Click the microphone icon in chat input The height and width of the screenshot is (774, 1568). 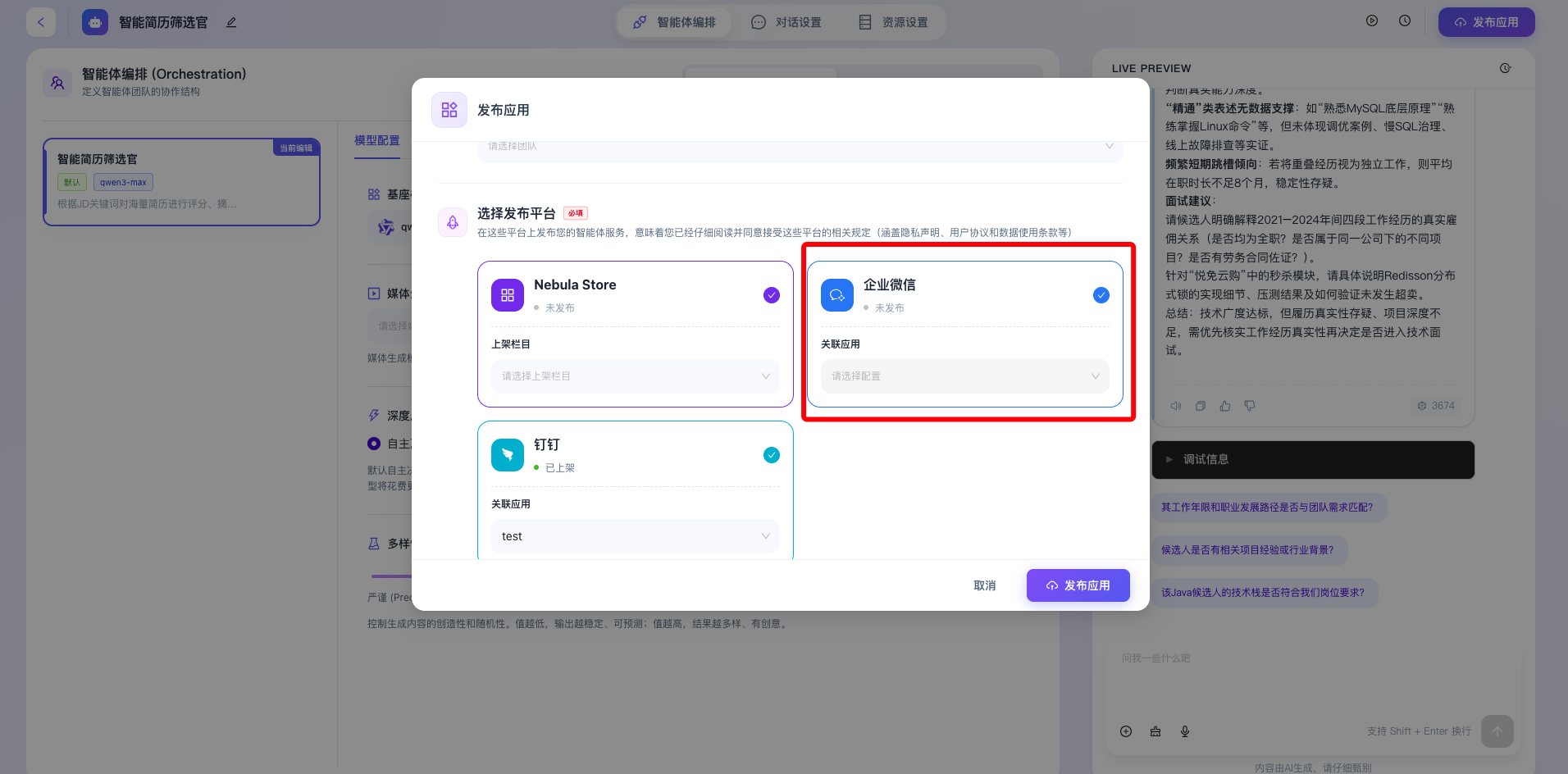(x=1185, y=731)
